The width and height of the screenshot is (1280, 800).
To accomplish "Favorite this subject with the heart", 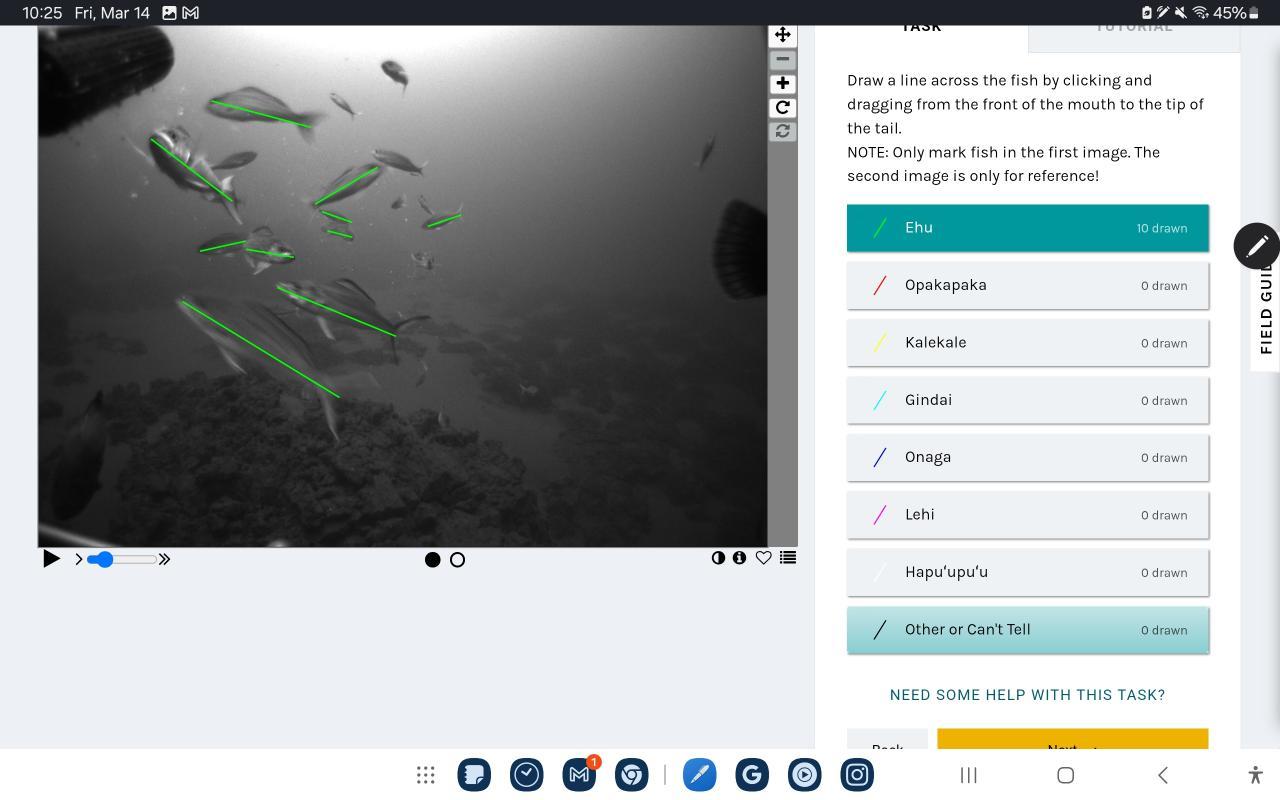I will [x=763, y=558].
